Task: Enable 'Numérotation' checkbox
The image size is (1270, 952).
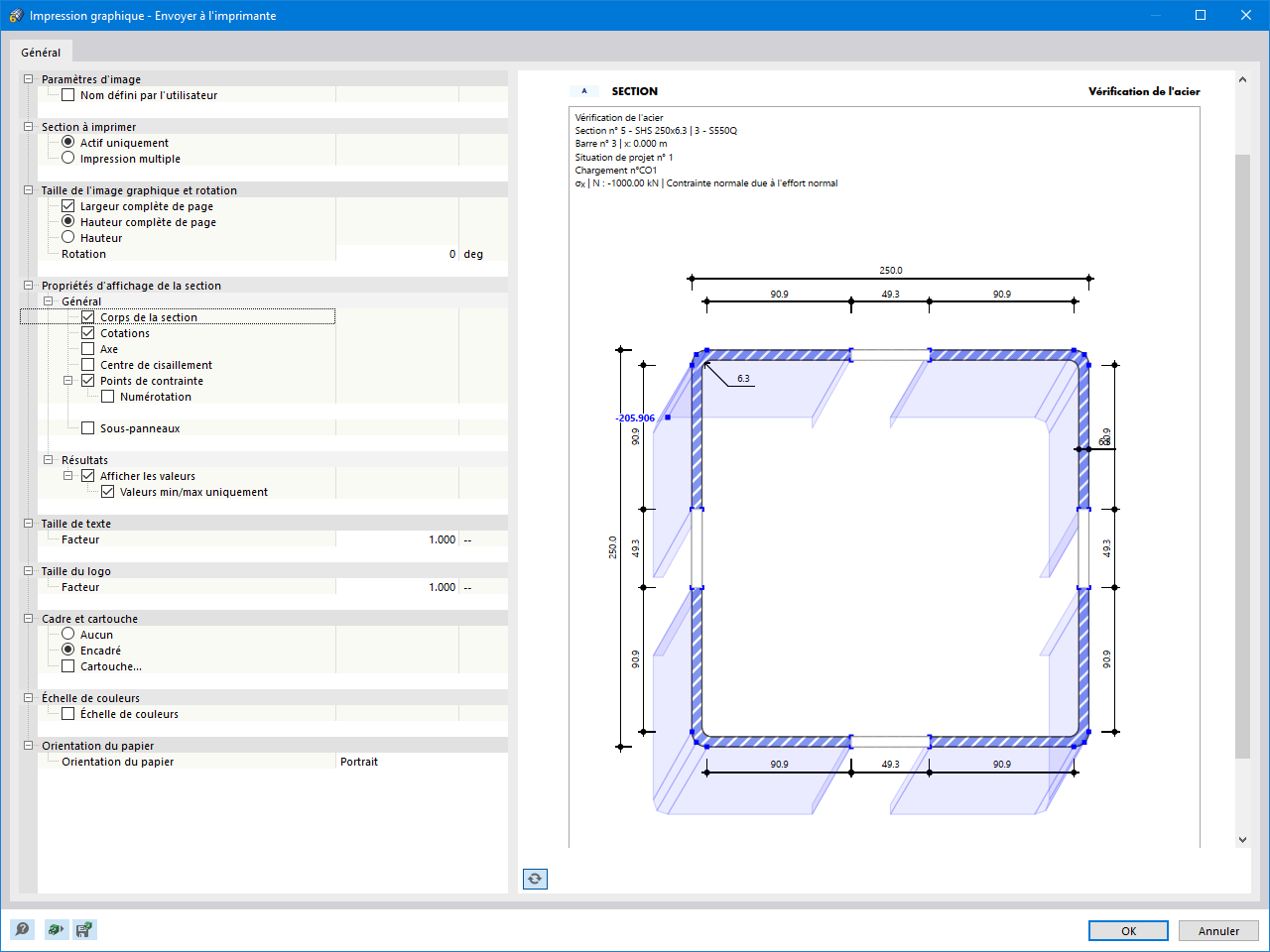Action: (107, 397)
